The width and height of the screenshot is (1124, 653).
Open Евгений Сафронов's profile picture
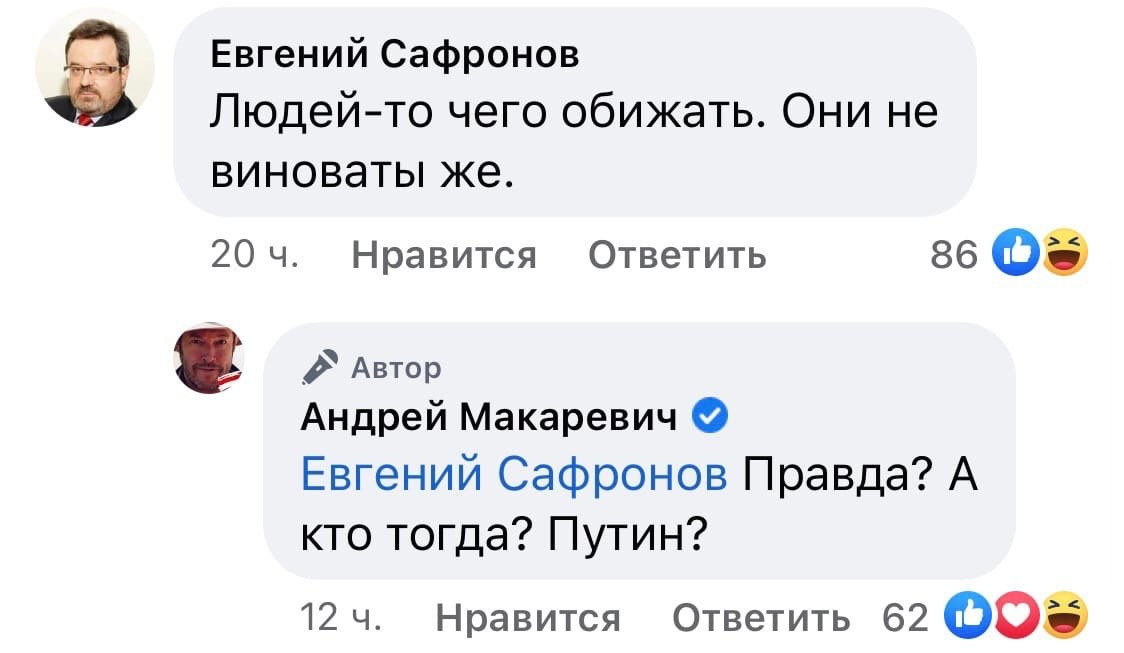coord(95,68)
